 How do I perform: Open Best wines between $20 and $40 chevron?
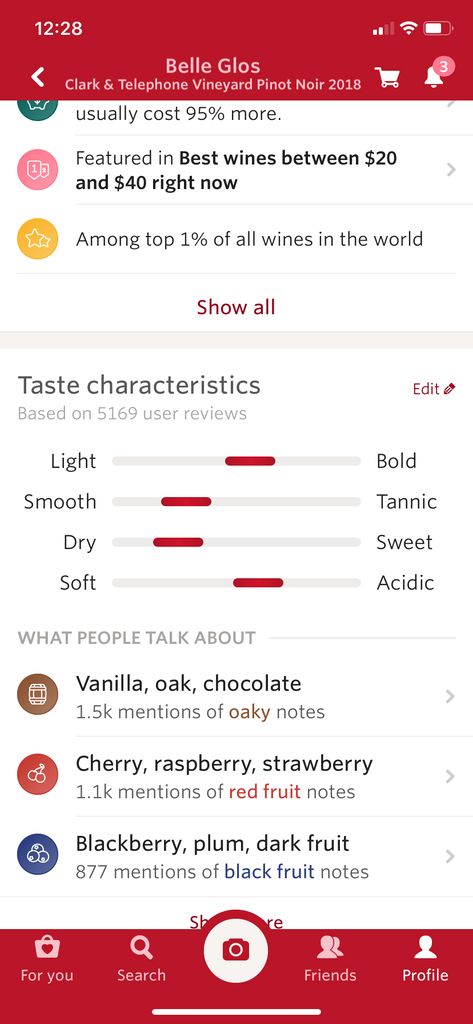coord(450,170)
